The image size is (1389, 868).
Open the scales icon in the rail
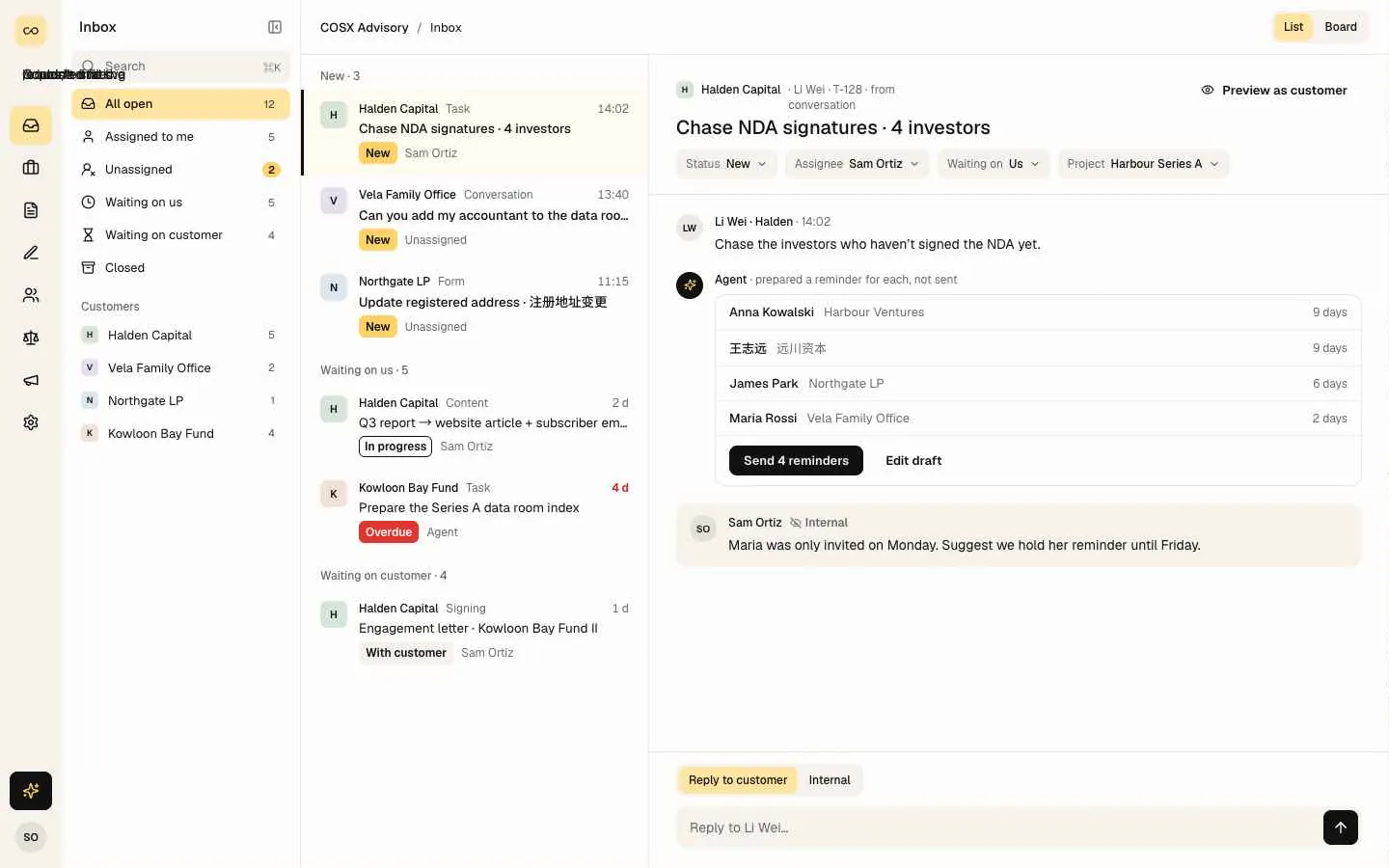[31, 338]
